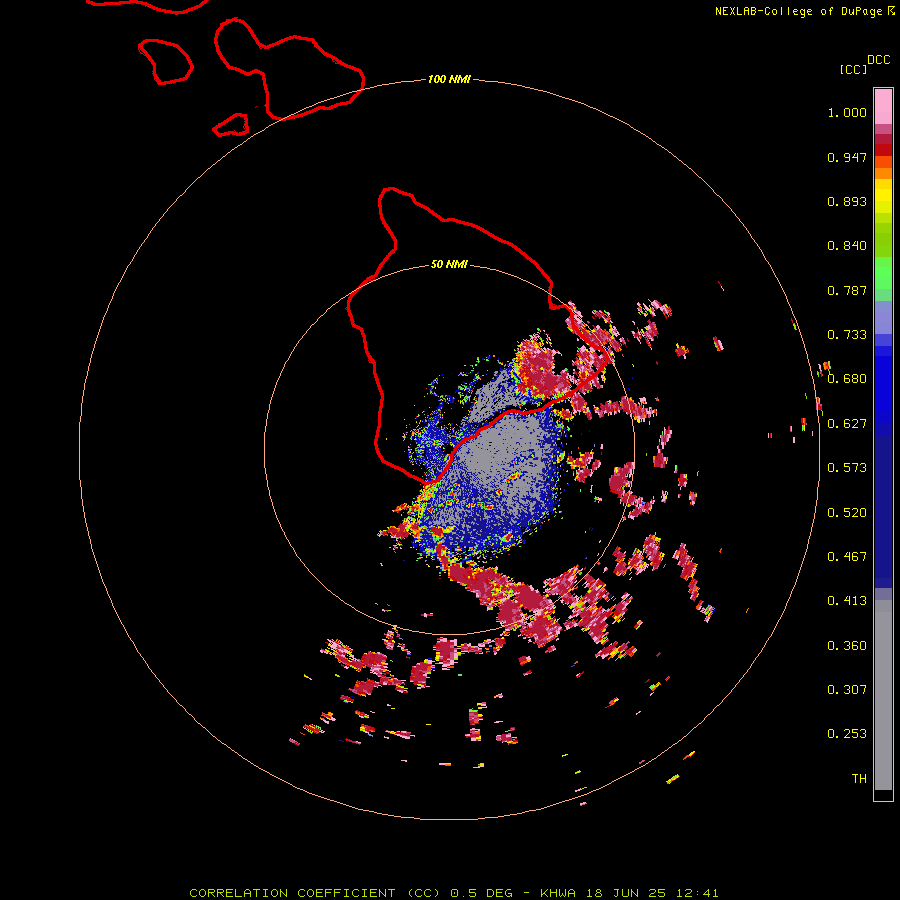
Task: Click the 0.680 legend value
Action: pyautogui.click(x=847, y=379)
